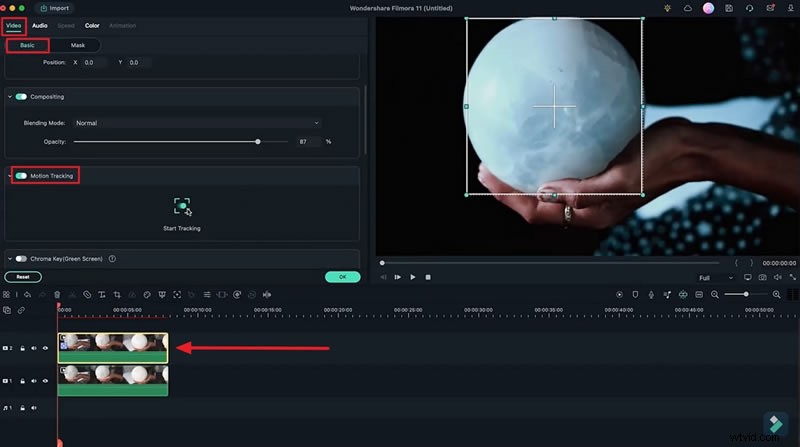The width and height of the screenshot is (800, 447).
Task: Click the timeline zoom slider handle
Action: 746,294
